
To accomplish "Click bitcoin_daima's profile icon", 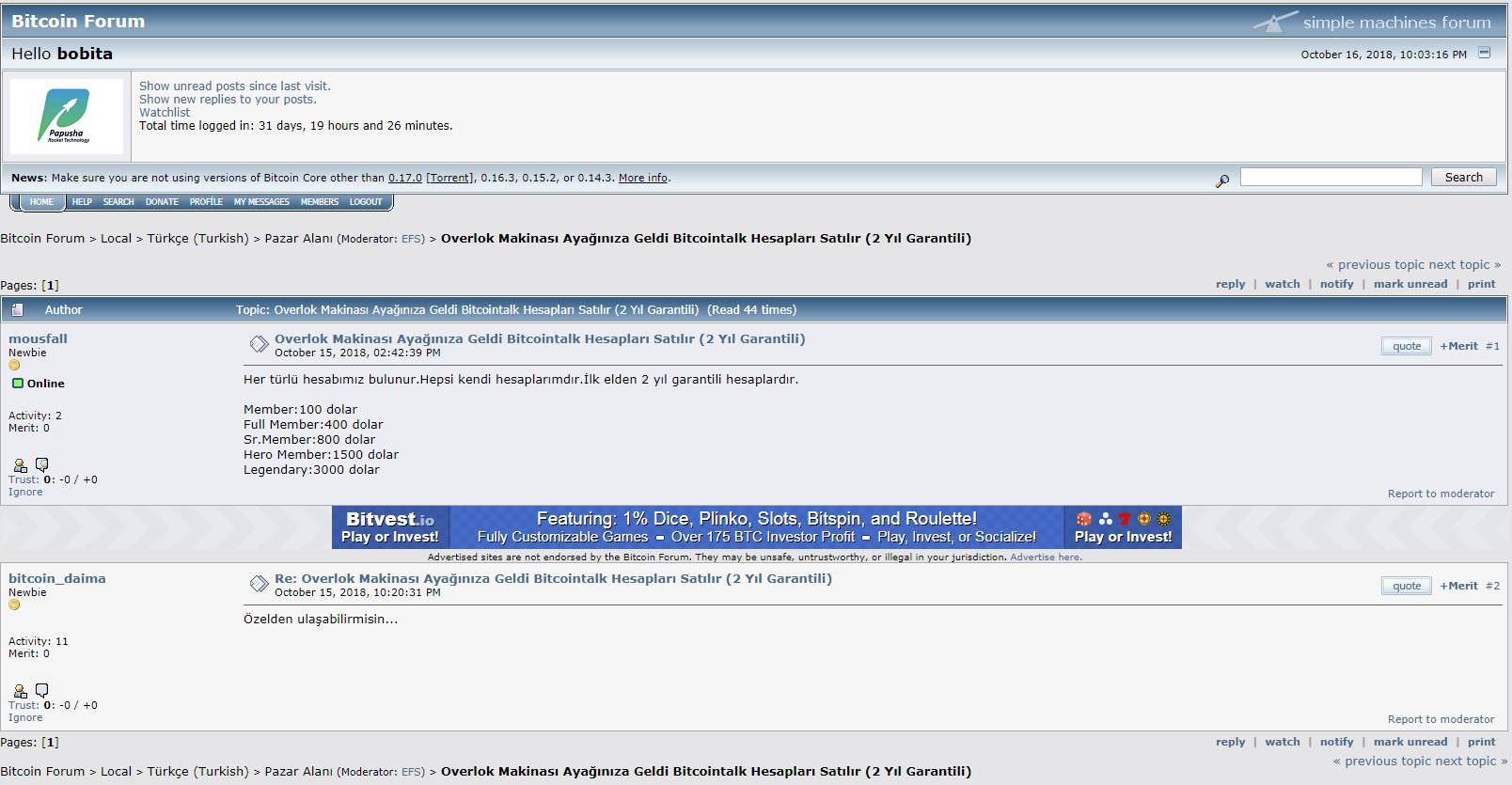I will (21, 690).
